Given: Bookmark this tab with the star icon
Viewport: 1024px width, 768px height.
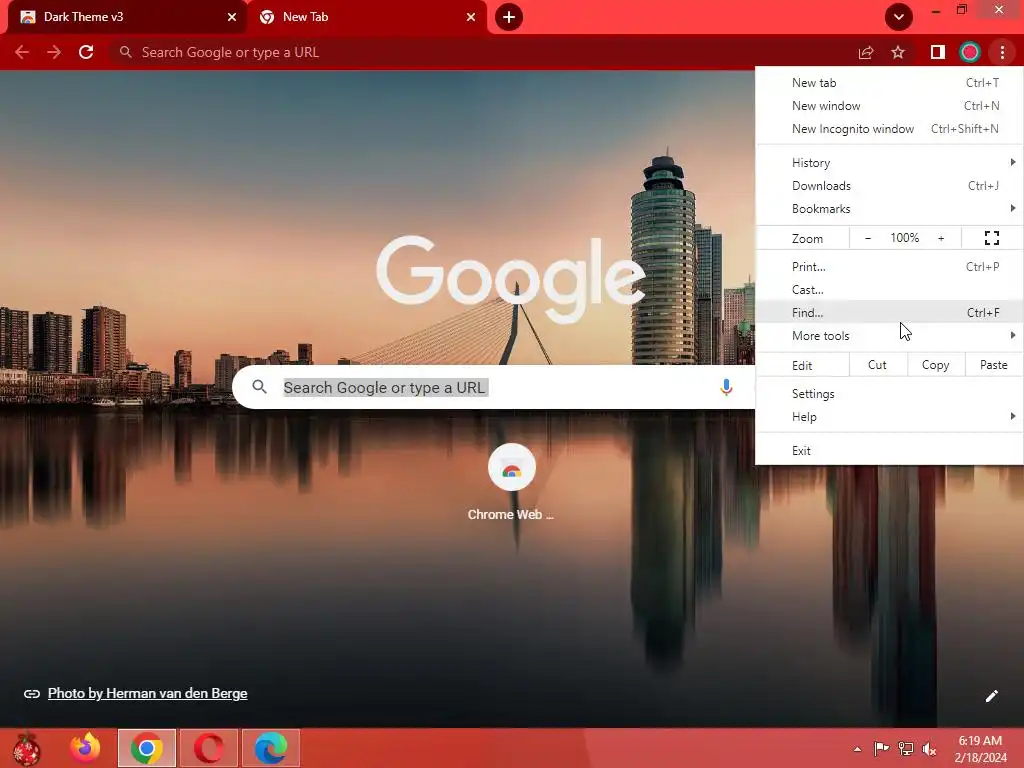Looking at the screenshot, I should click(898, 52).
